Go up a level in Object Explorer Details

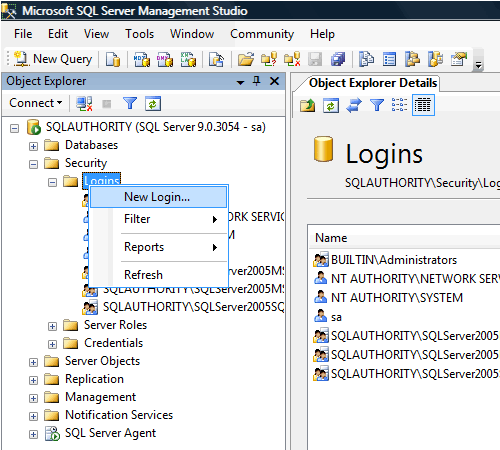(307, 105)
